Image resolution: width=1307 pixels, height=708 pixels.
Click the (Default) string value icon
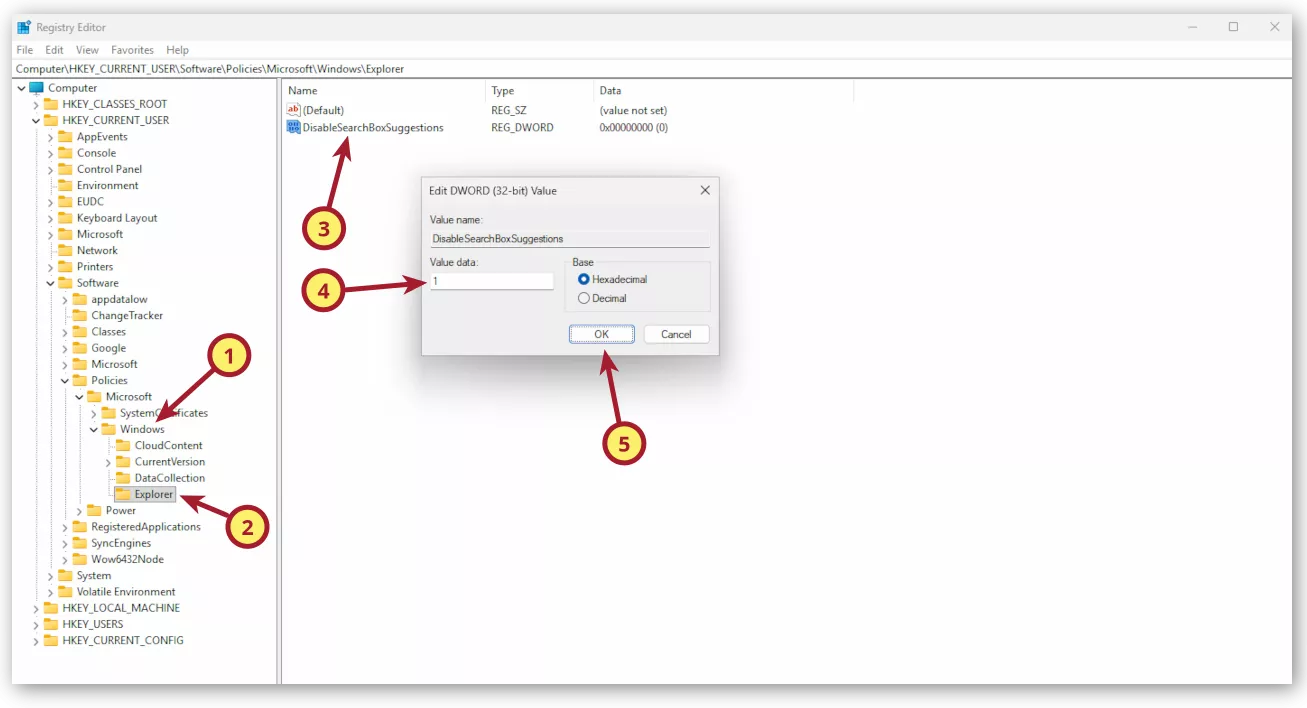293,110
